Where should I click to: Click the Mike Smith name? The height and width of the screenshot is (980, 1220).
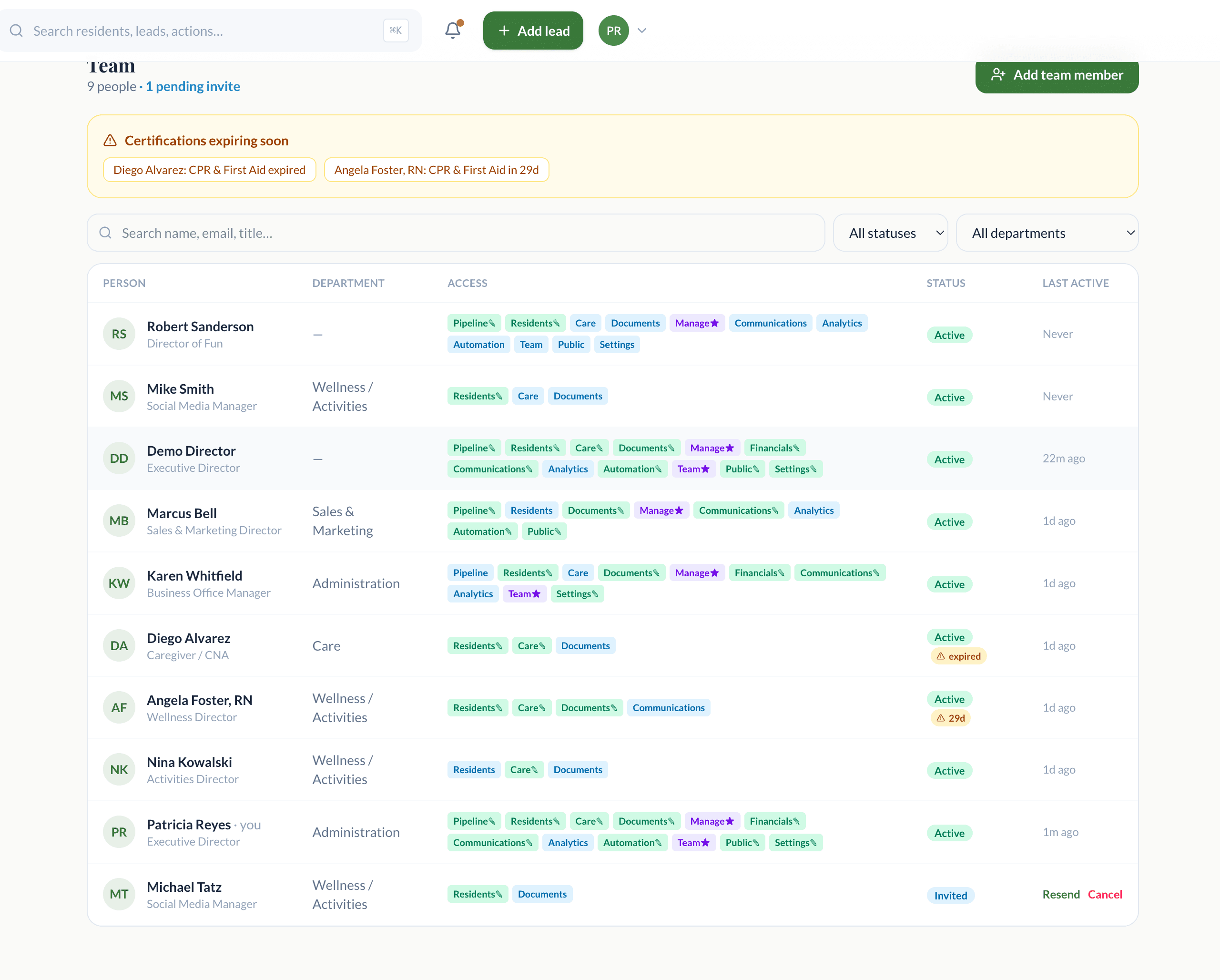(x=180, y=389)
